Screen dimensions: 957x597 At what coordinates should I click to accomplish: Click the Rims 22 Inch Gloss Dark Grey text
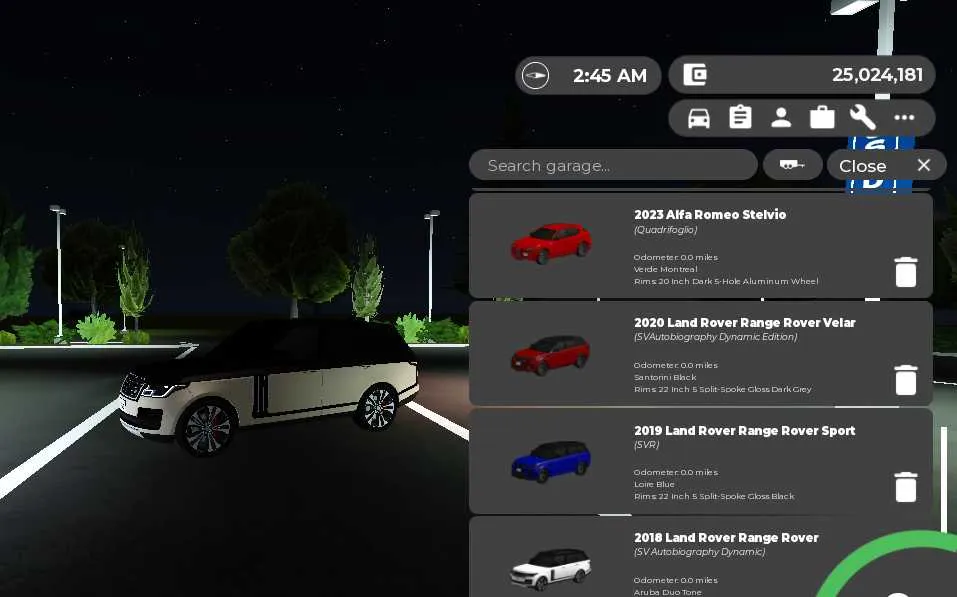pyautogui.click(x=723, y=389)
